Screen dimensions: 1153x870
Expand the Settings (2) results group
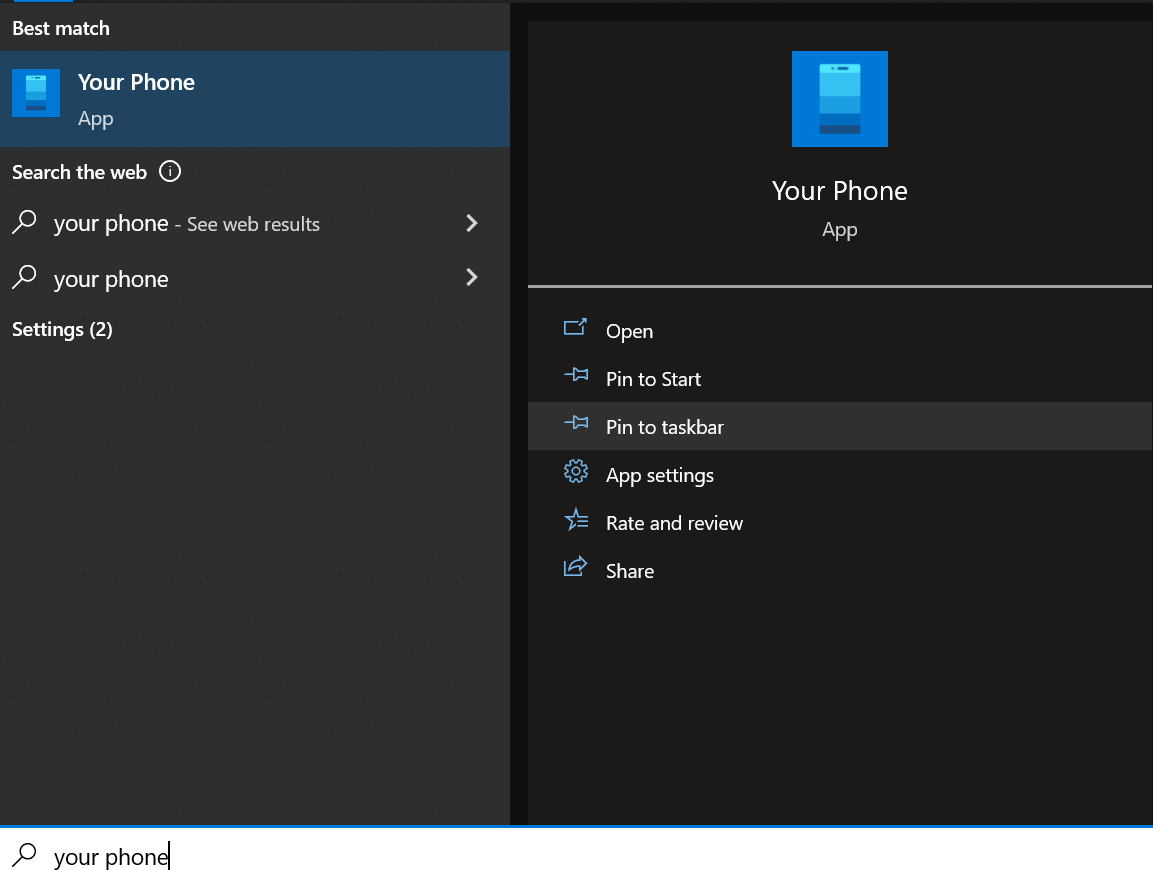coord(62,329)
